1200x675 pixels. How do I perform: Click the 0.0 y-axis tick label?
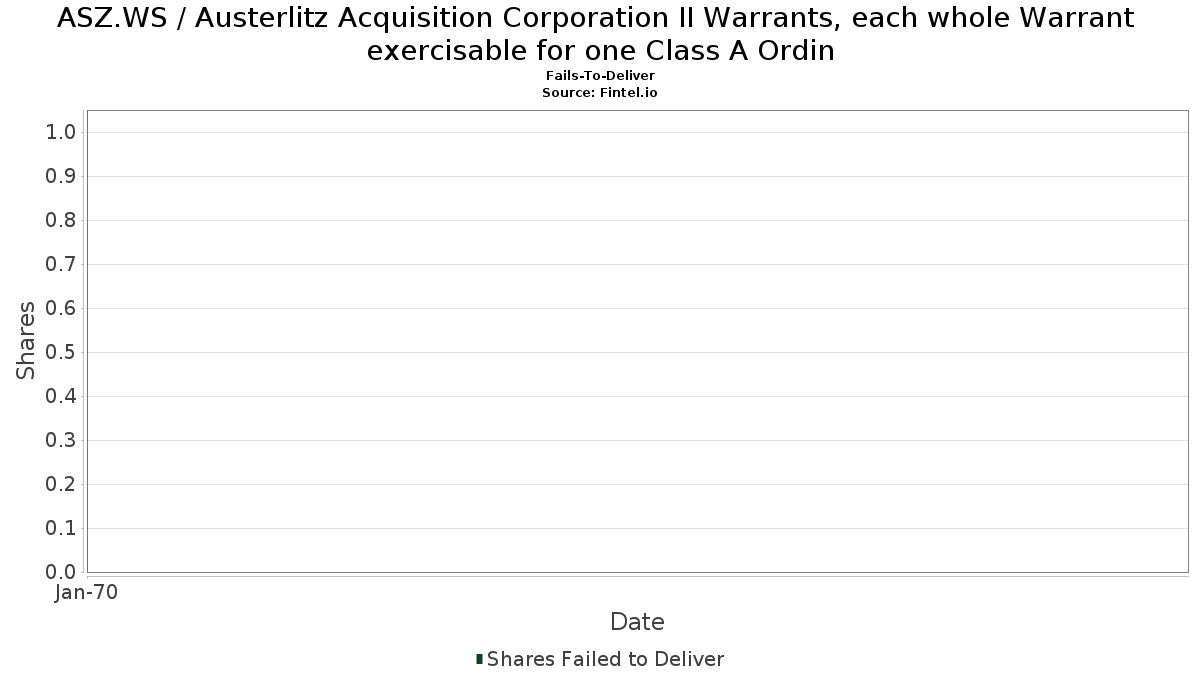pyautogui.click(x=61, y=572)
